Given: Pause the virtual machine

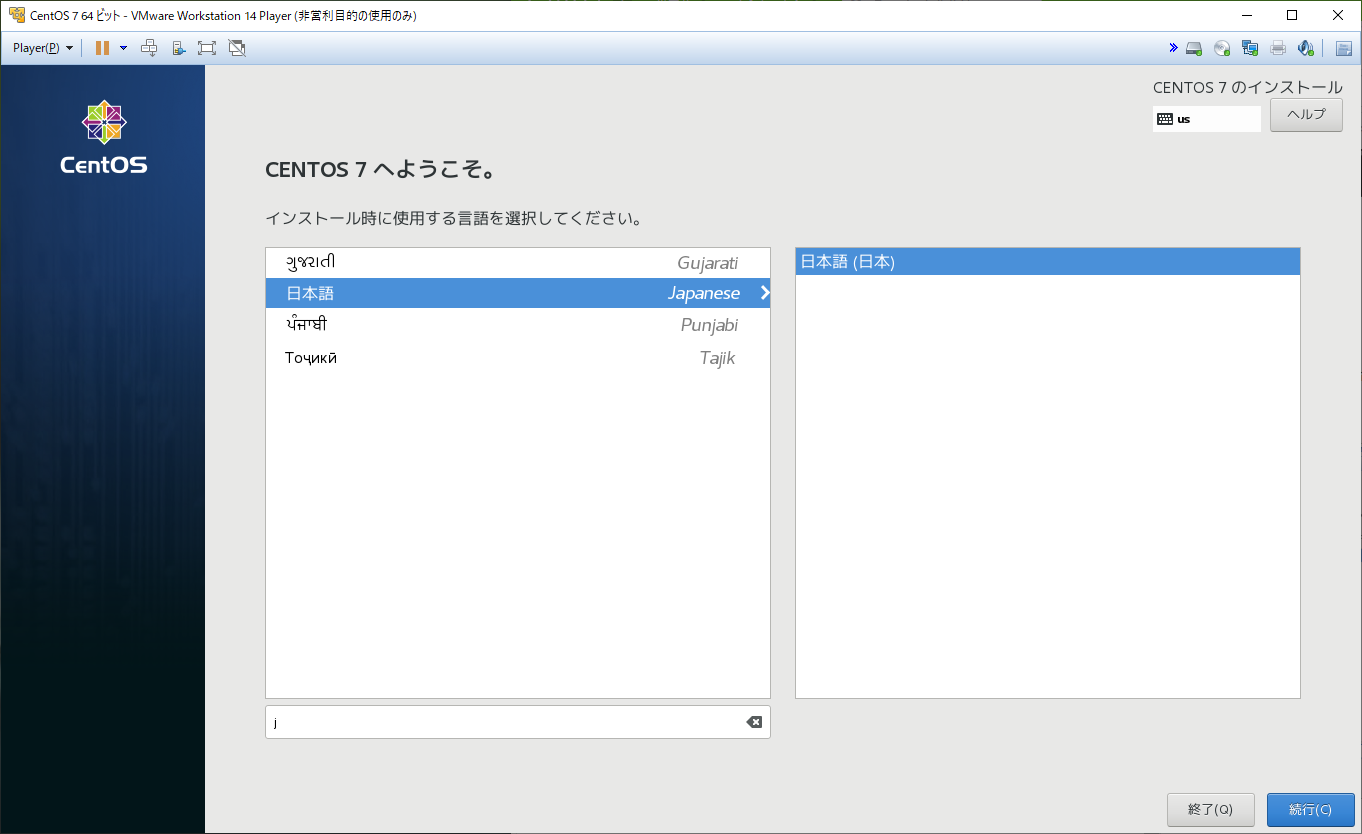Looking at the screenshot, I should point(102,48).
